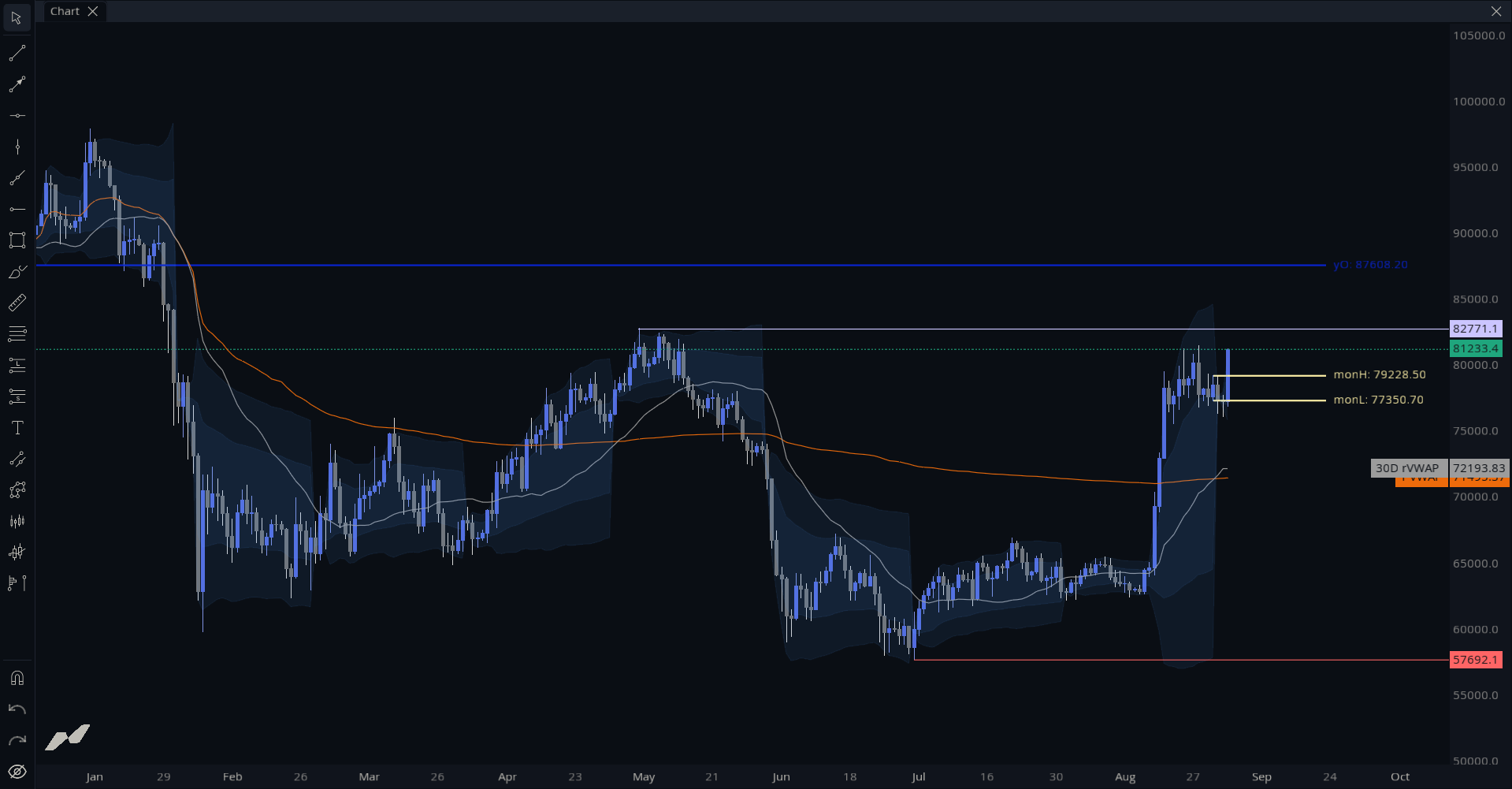Switch to the Chart tab
The width and height of the screenshot is (1512, 789).
coord(65,11)
